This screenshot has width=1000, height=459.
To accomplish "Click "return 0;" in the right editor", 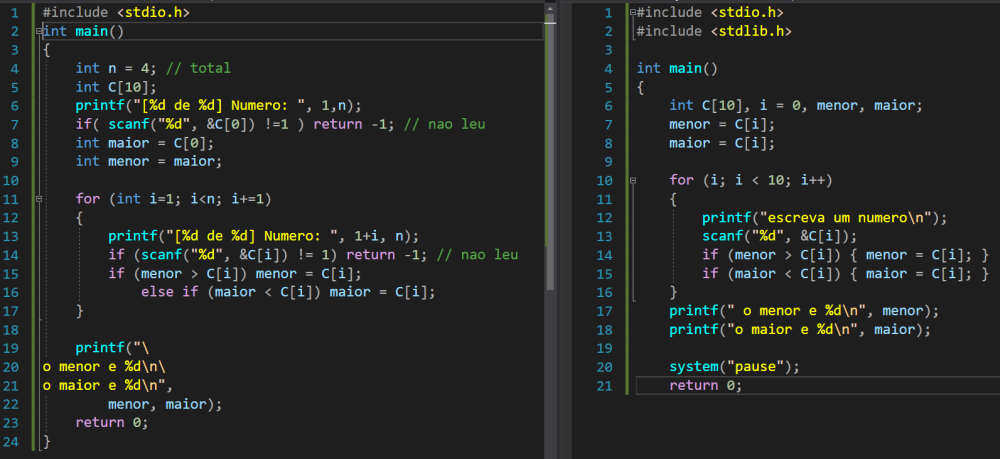I will pyautogui.click(x=706, y=385).
